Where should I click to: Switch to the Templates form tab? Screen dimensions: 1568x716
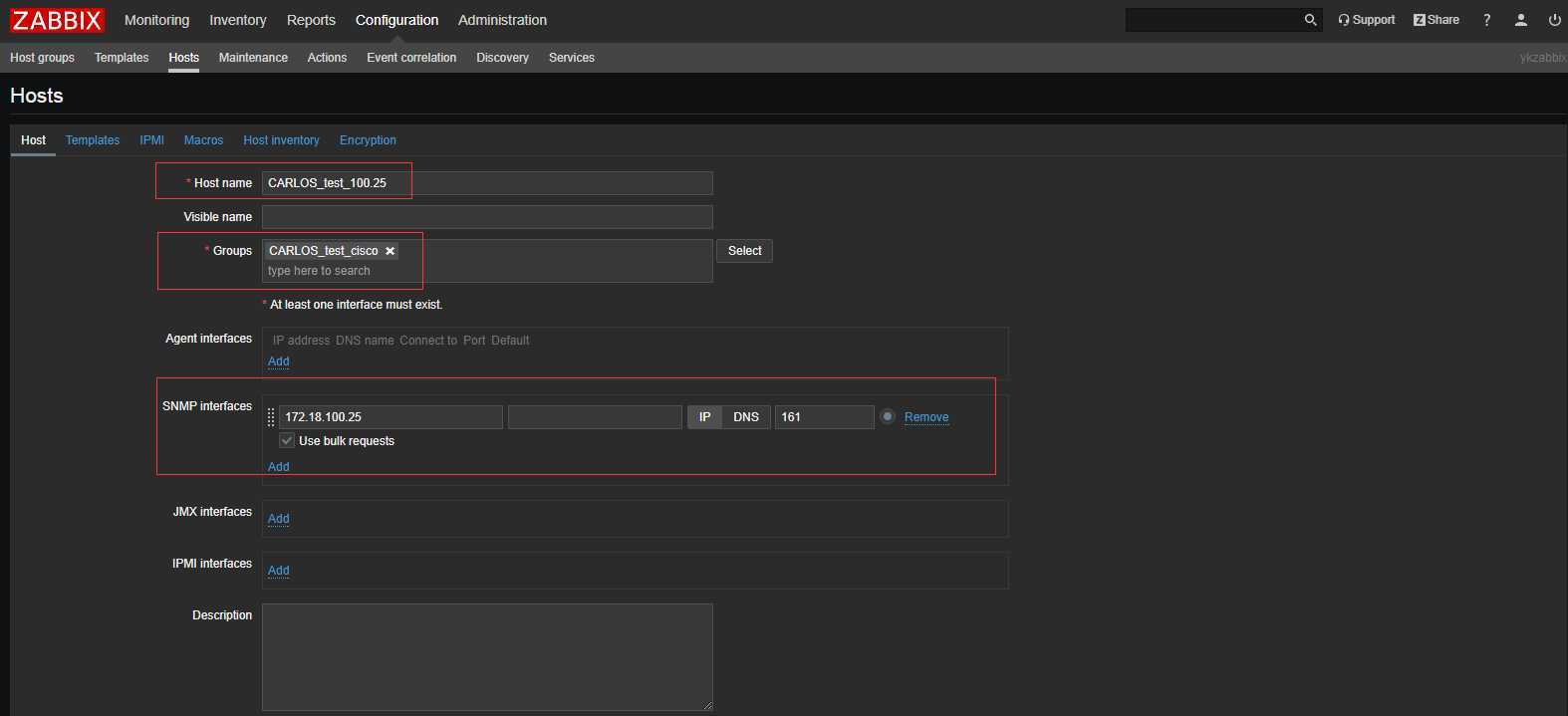tap(93, 140)
